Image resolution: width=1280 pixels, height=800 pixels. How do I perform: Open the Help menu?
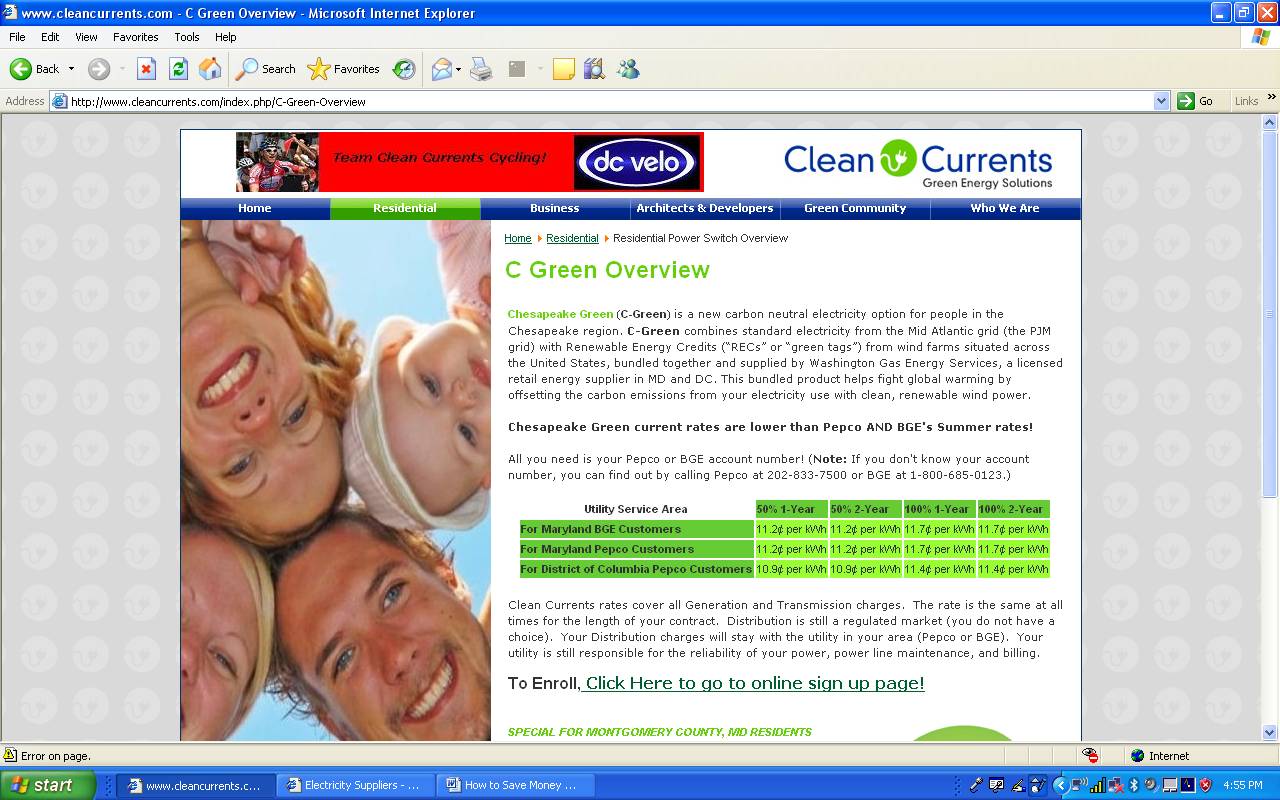[x=226, y=37]
